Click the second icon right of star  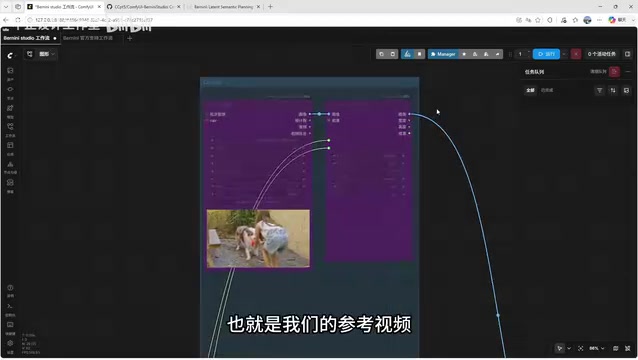click(486, 54)
